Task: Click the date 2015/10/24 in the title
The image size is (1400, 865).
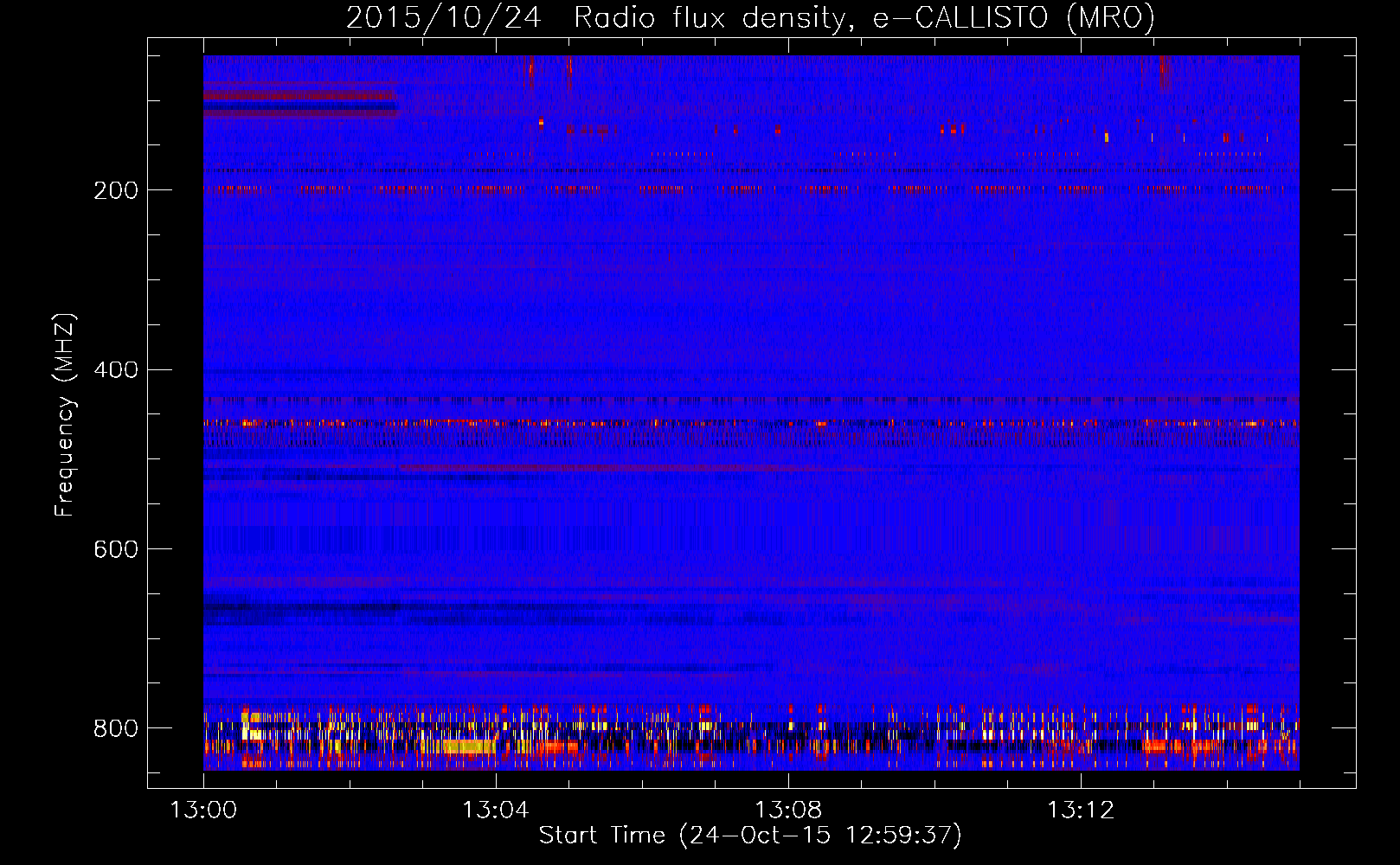Action: coord(443,17)
